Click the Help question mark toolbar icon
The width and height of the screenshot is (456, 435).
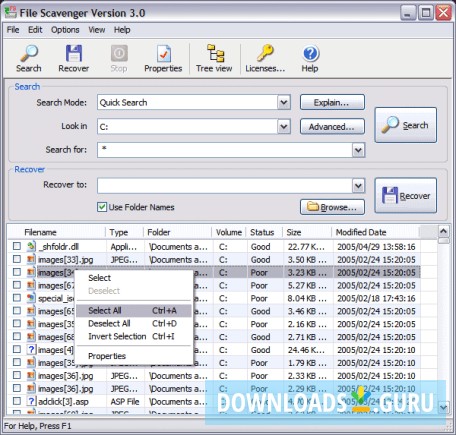click(x=311, y=54)
